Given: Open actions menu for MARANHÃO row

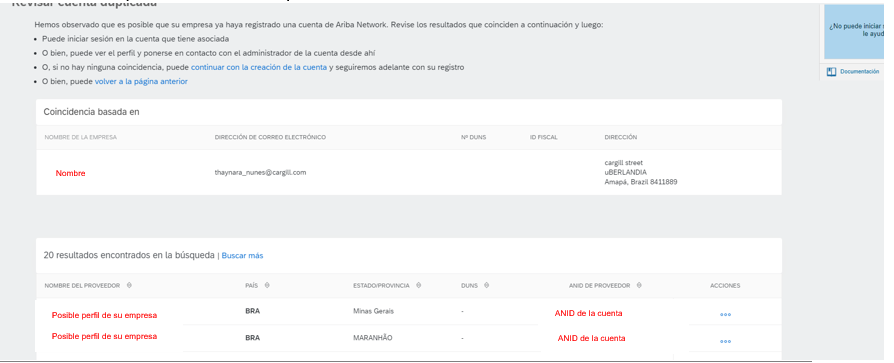Looking at the screenshot, I should (725, 341).
